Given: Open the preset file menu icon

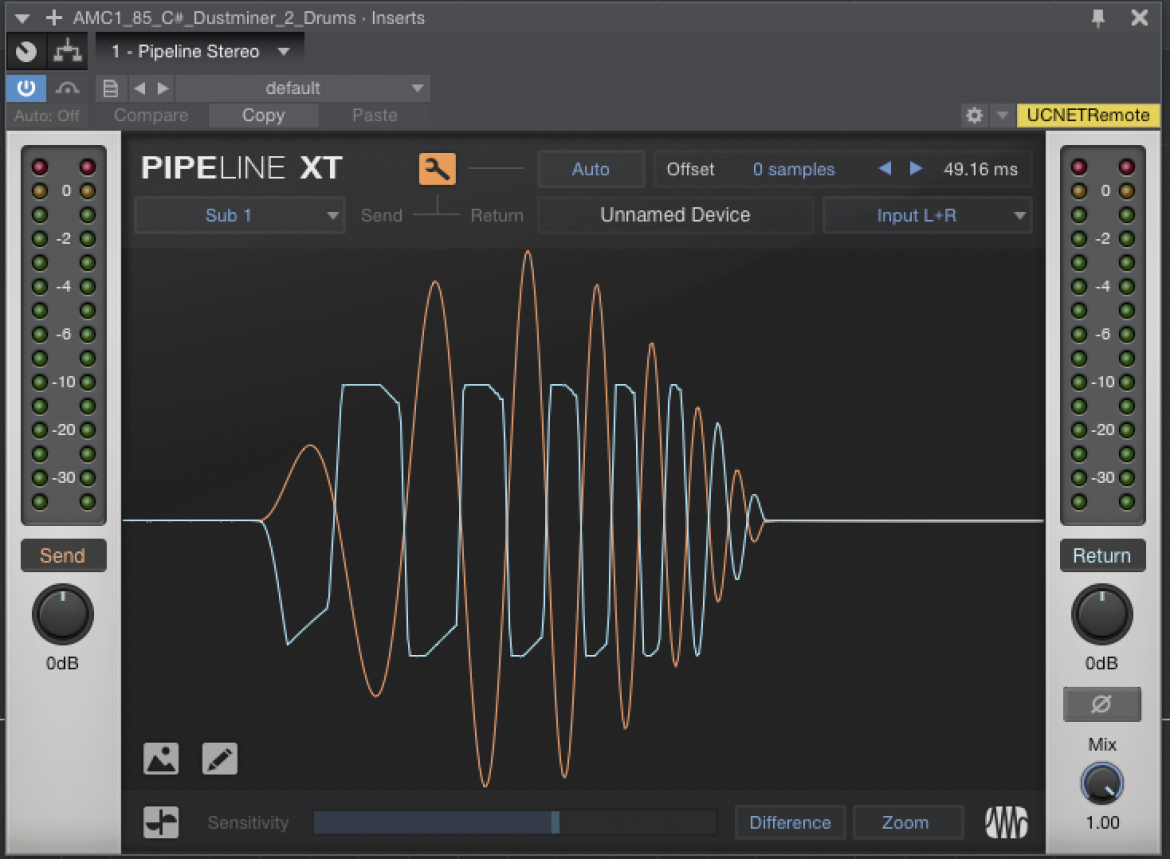Looking at the screenshot, I should click(x=110, y=88).
